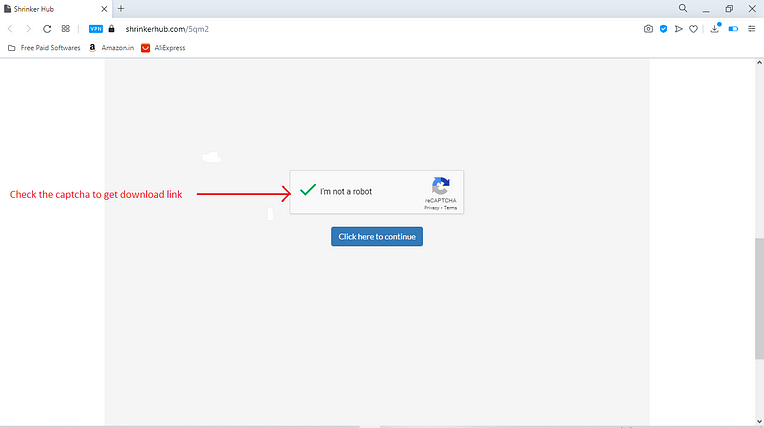Go forward to the next page

(28, 29)
